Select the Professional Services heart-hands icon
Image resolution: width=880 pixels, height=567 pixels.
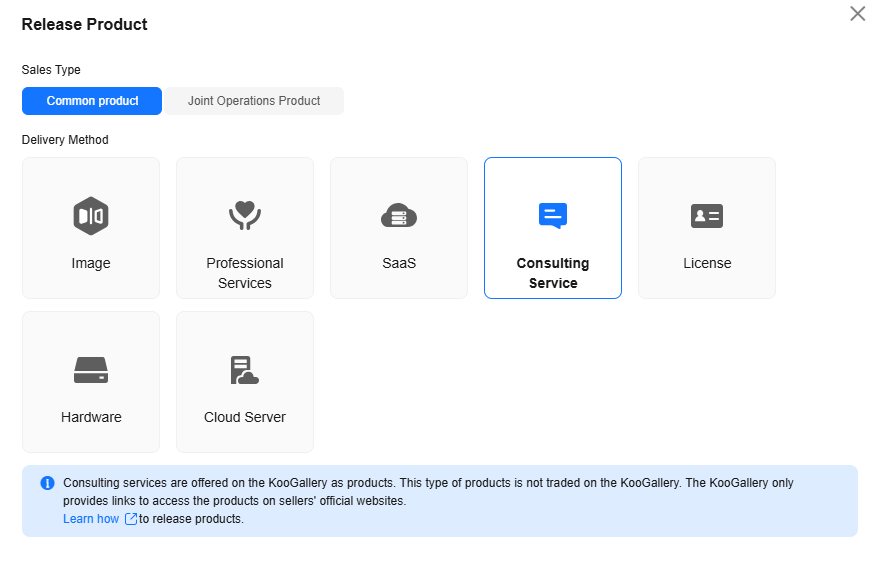click(245, 216)
